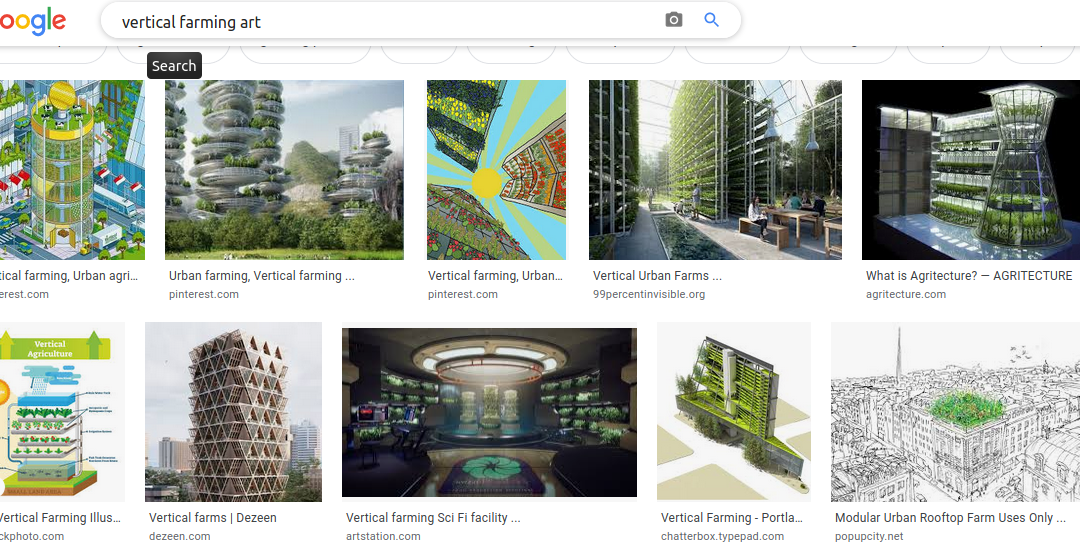Image resolution: width=1080 pixels, height=551 pixels.
Task: Open the Portland green building render thumbnail
Action: point(733,412)
